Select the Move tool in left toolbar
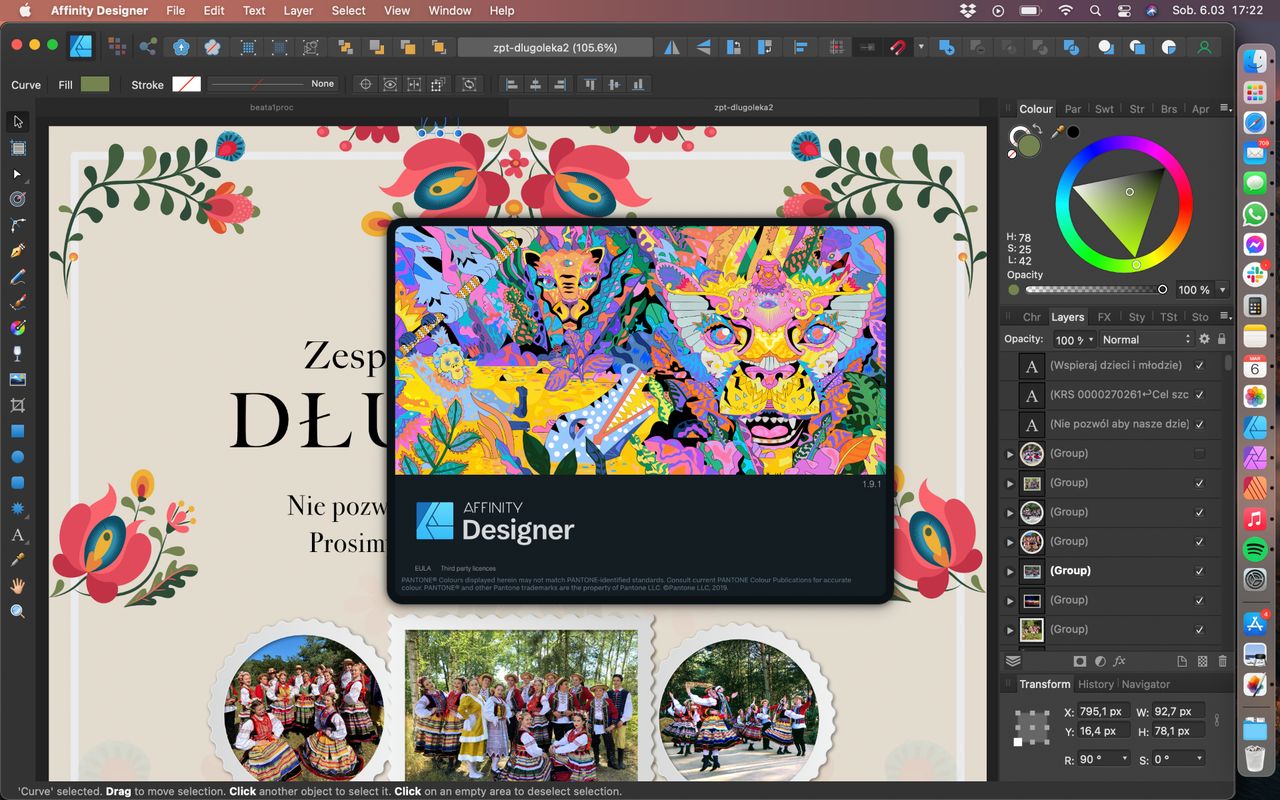 click(x=18, y=122)
